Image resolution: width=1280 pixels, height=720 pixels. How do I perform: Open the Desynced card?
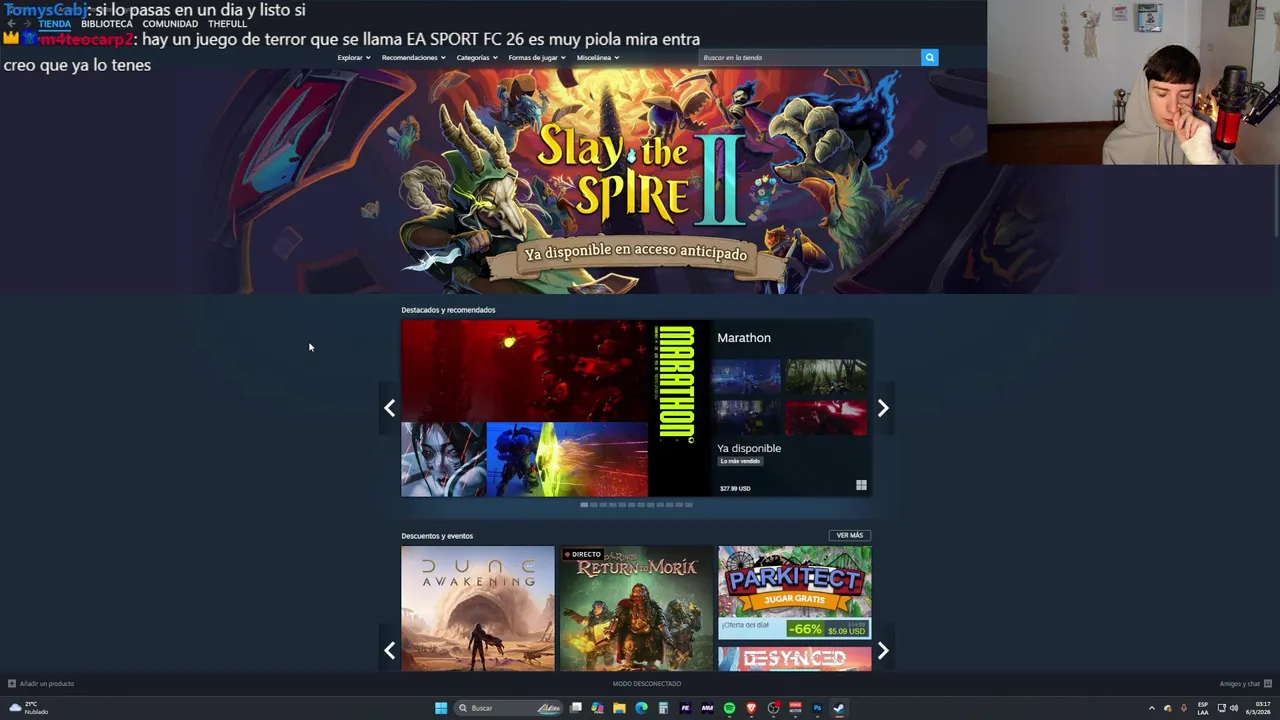click(x=794, y=658)
